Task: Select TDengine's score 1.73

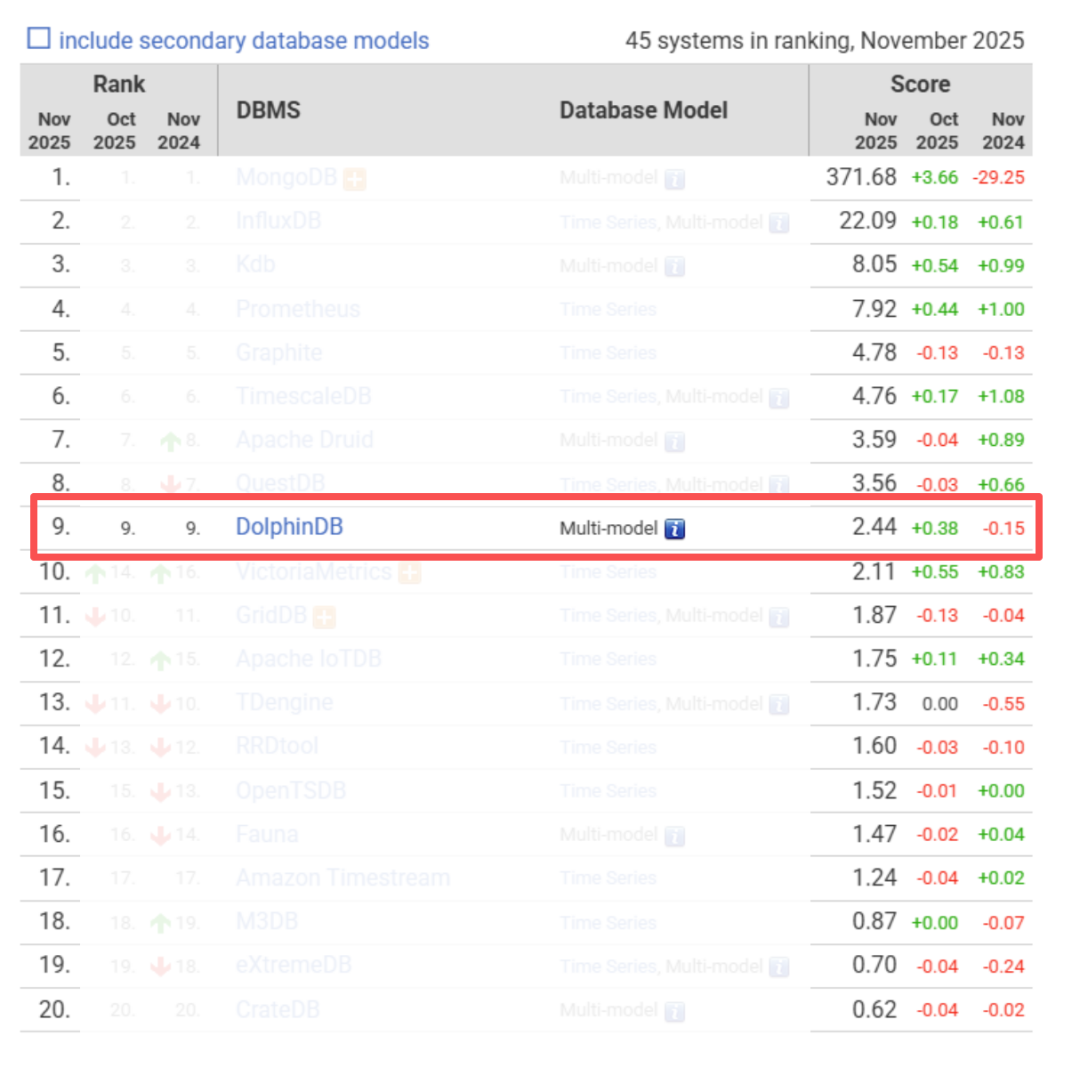Action: click(x=874, y=702)
